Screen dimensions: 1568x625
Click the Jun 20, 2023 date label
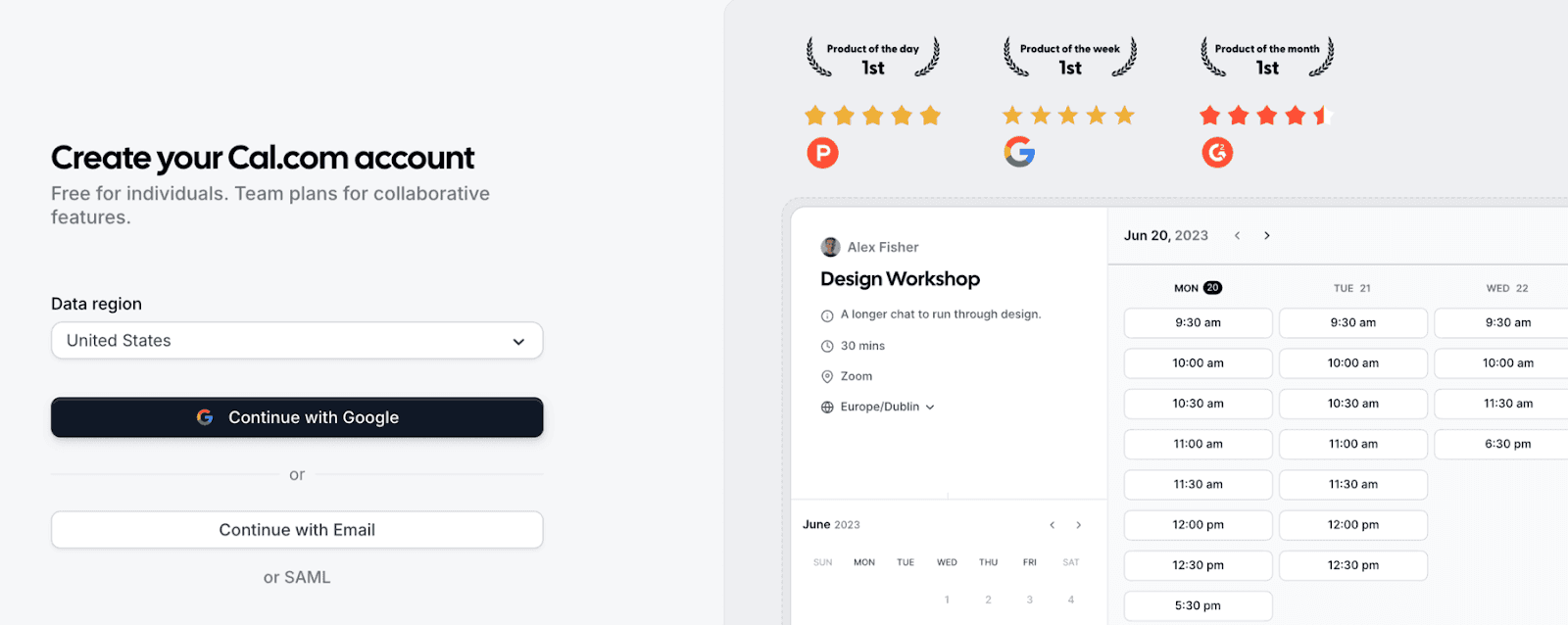pyautogui.click(x=1166, y=235)
